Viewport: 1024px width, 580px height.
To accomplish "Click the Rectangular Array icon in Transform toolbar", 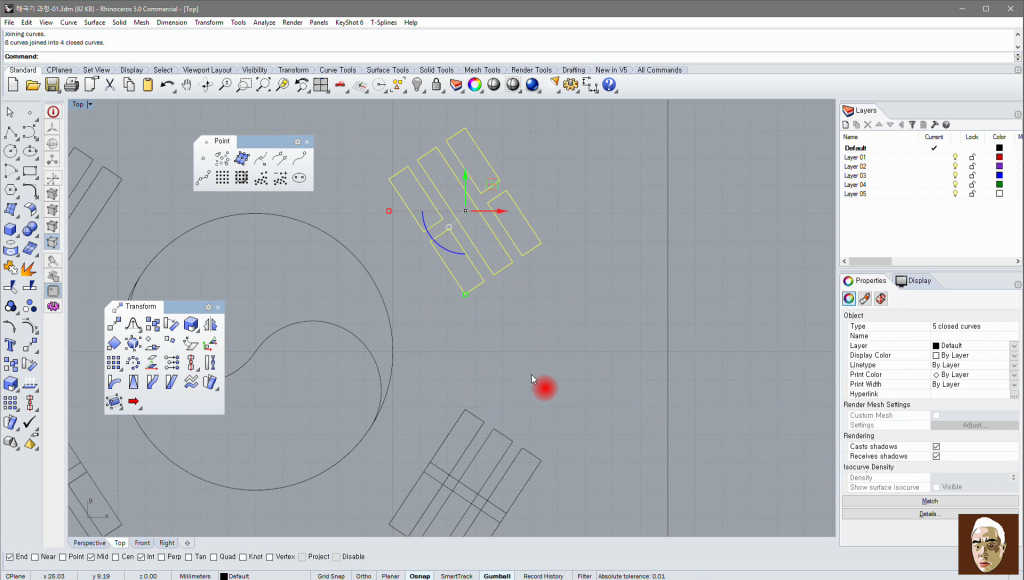I will click(114, 362).
